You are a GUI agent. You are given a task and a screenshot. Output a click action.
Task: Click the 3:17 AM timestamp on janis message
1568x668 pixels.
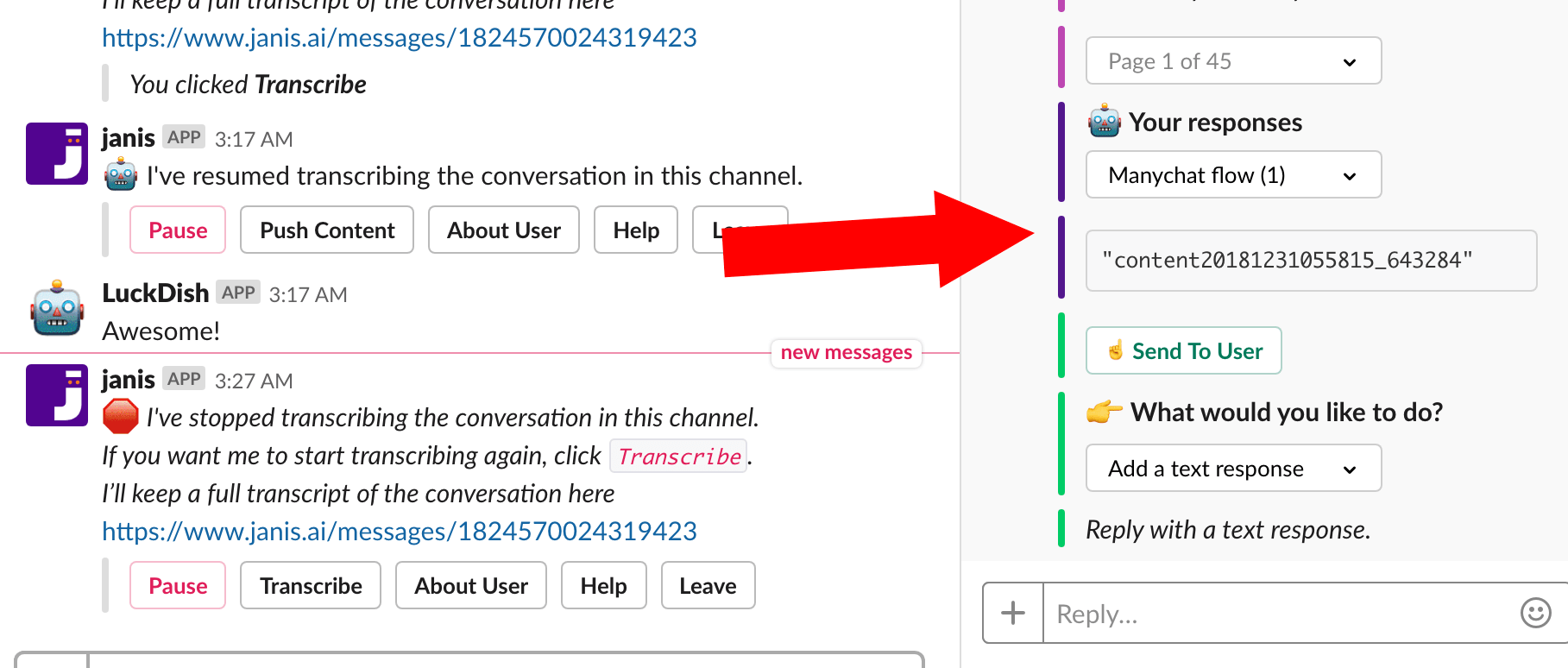(254, 139)
